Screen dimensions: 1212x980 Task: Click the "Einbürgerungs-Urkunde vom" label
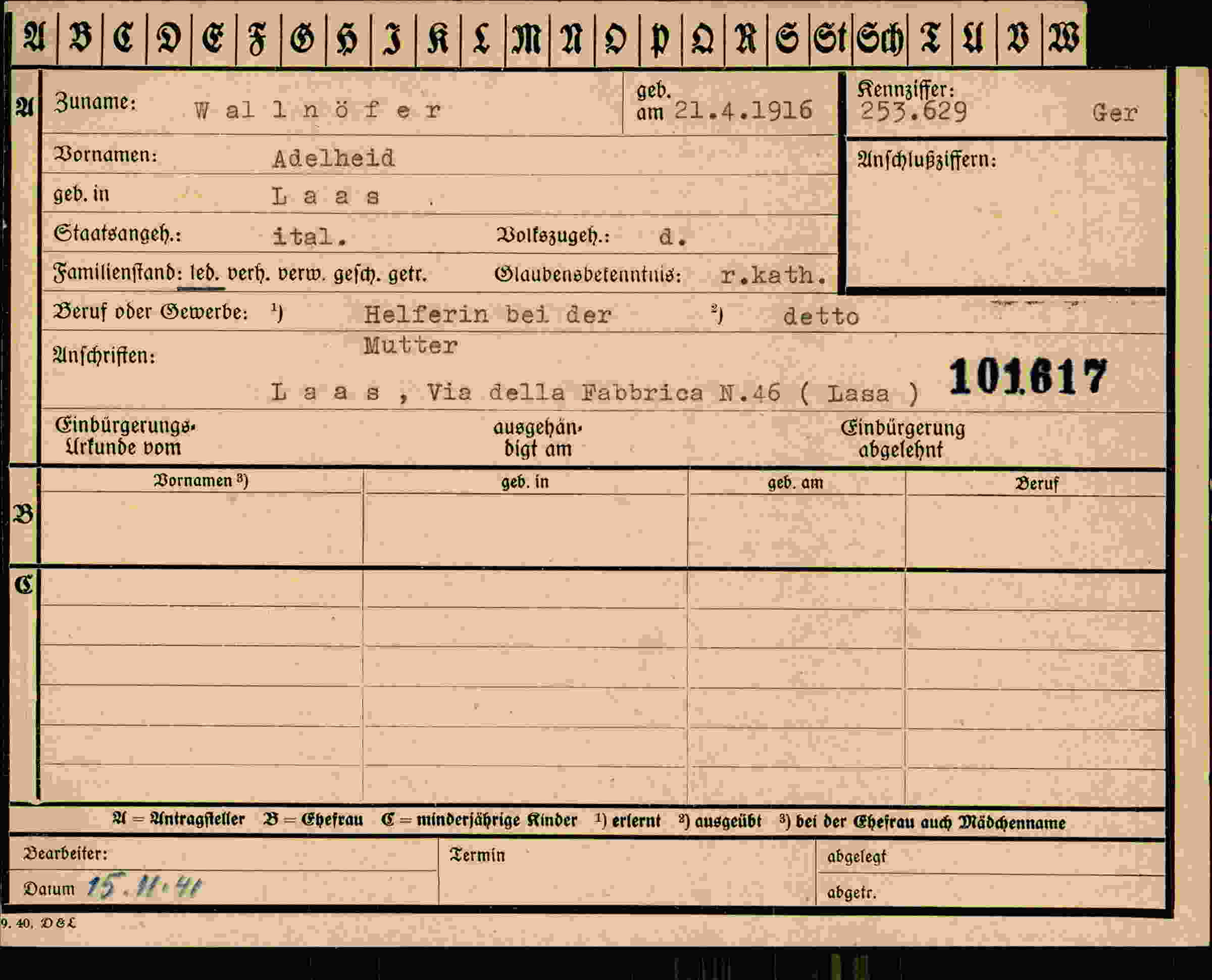pyautogui.click(x=125, y=436)
